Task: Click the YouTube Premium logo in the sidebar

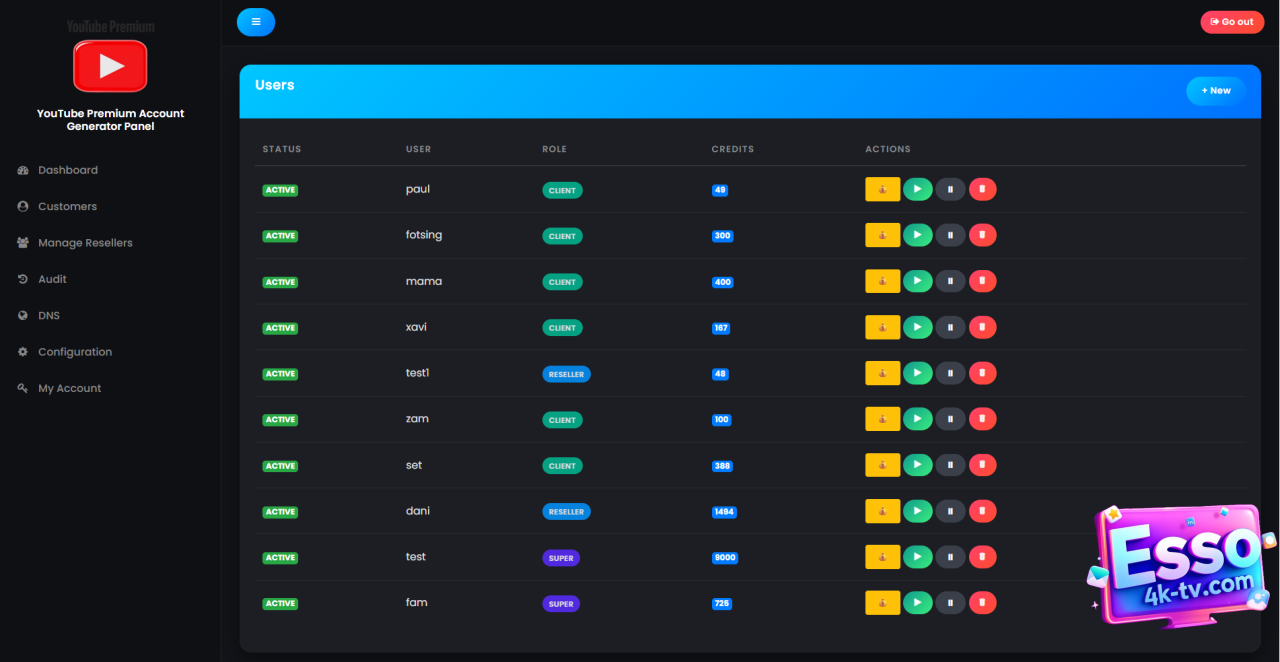Action: pyautogui.click(x=110, y=65)
